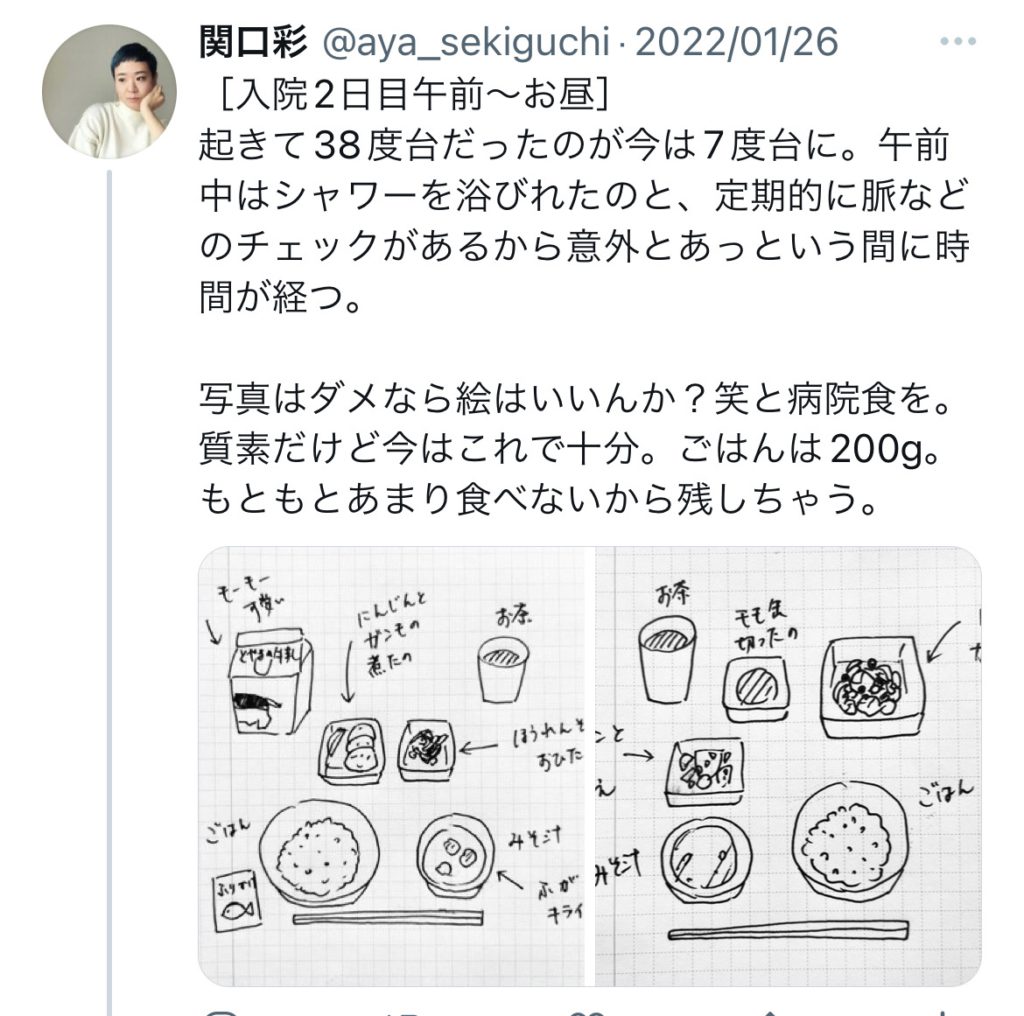This screenshot has height=1016, width=1024.
Task: Visit the @aya_sekiguchi handle link
Action: [x=466, y=42]
